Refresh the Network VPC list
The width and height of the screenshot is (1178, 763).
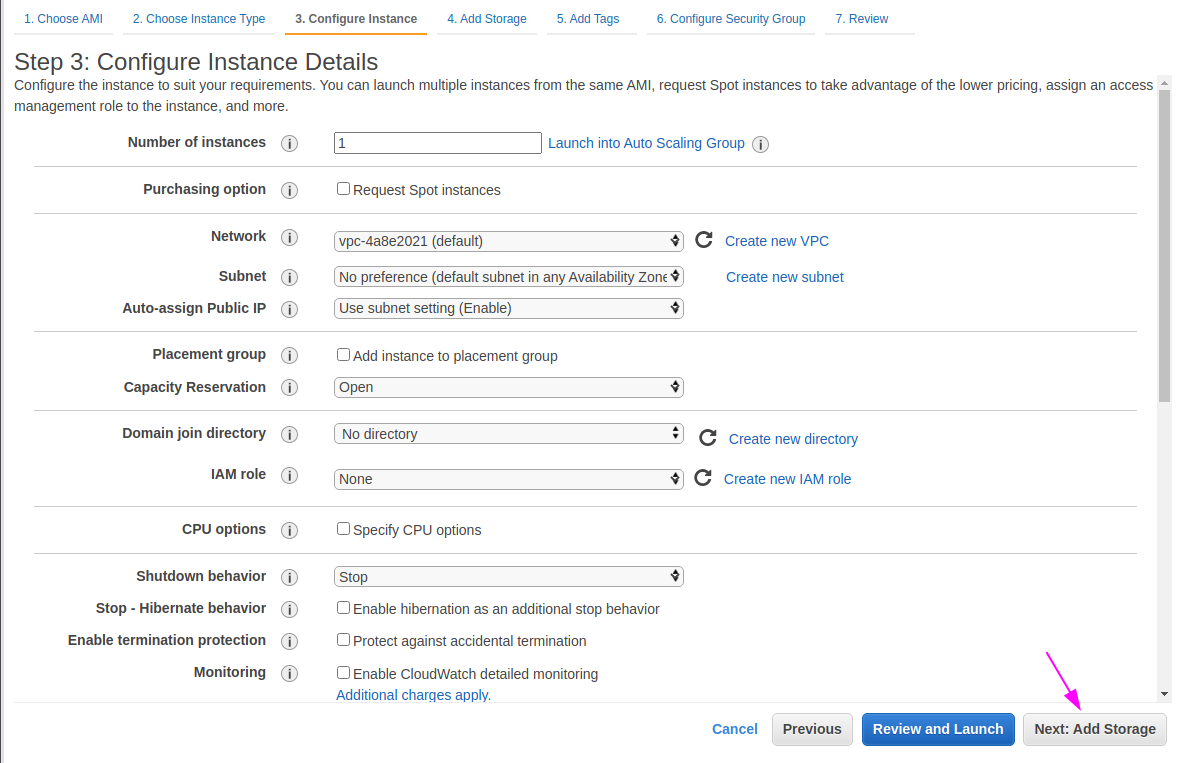pos(704,240)
